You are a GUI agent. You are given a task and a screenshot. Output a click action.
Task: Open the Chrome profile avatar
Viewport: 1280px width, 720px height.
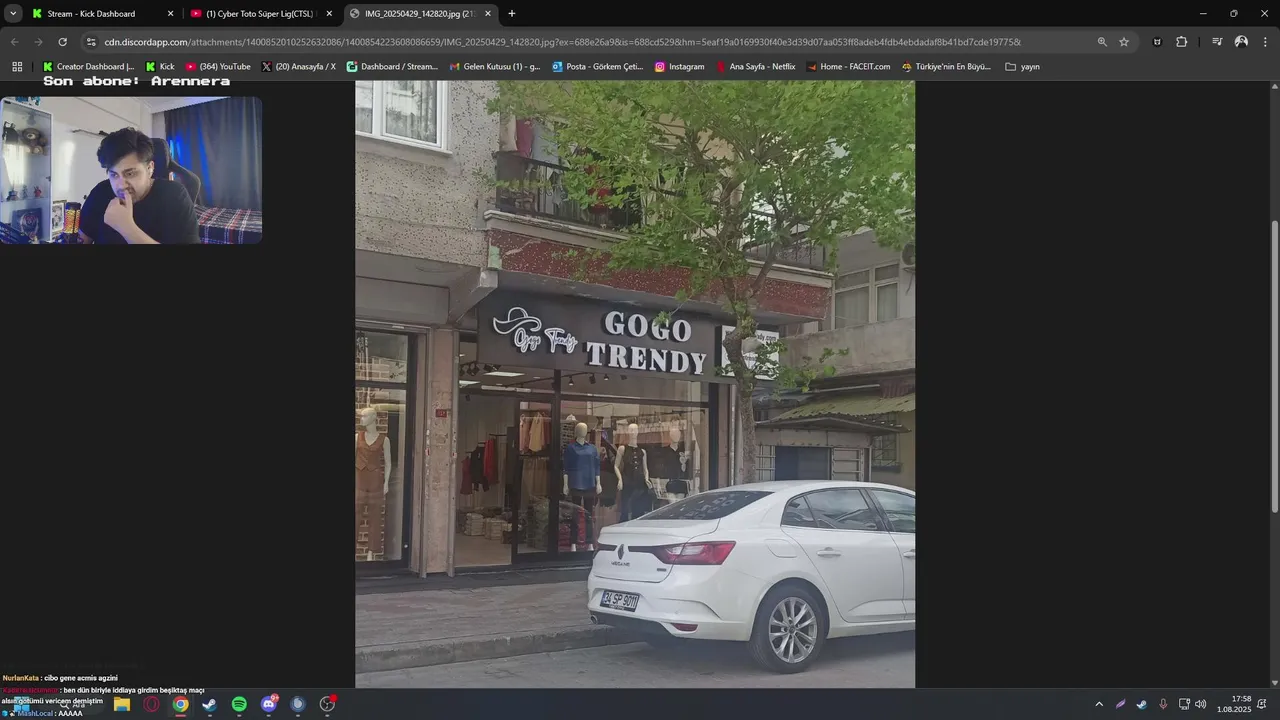tap(1241, 42)
